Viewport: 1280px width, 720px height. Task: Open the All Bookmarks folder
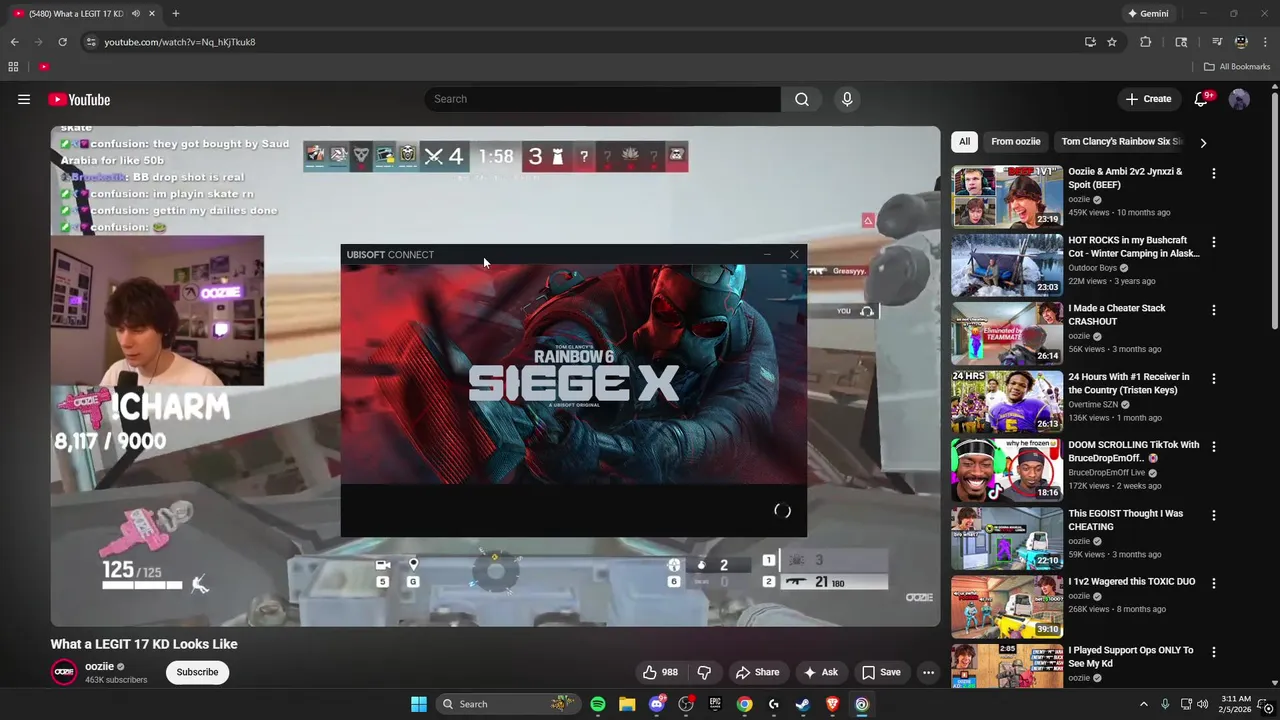click(1236, 67)
